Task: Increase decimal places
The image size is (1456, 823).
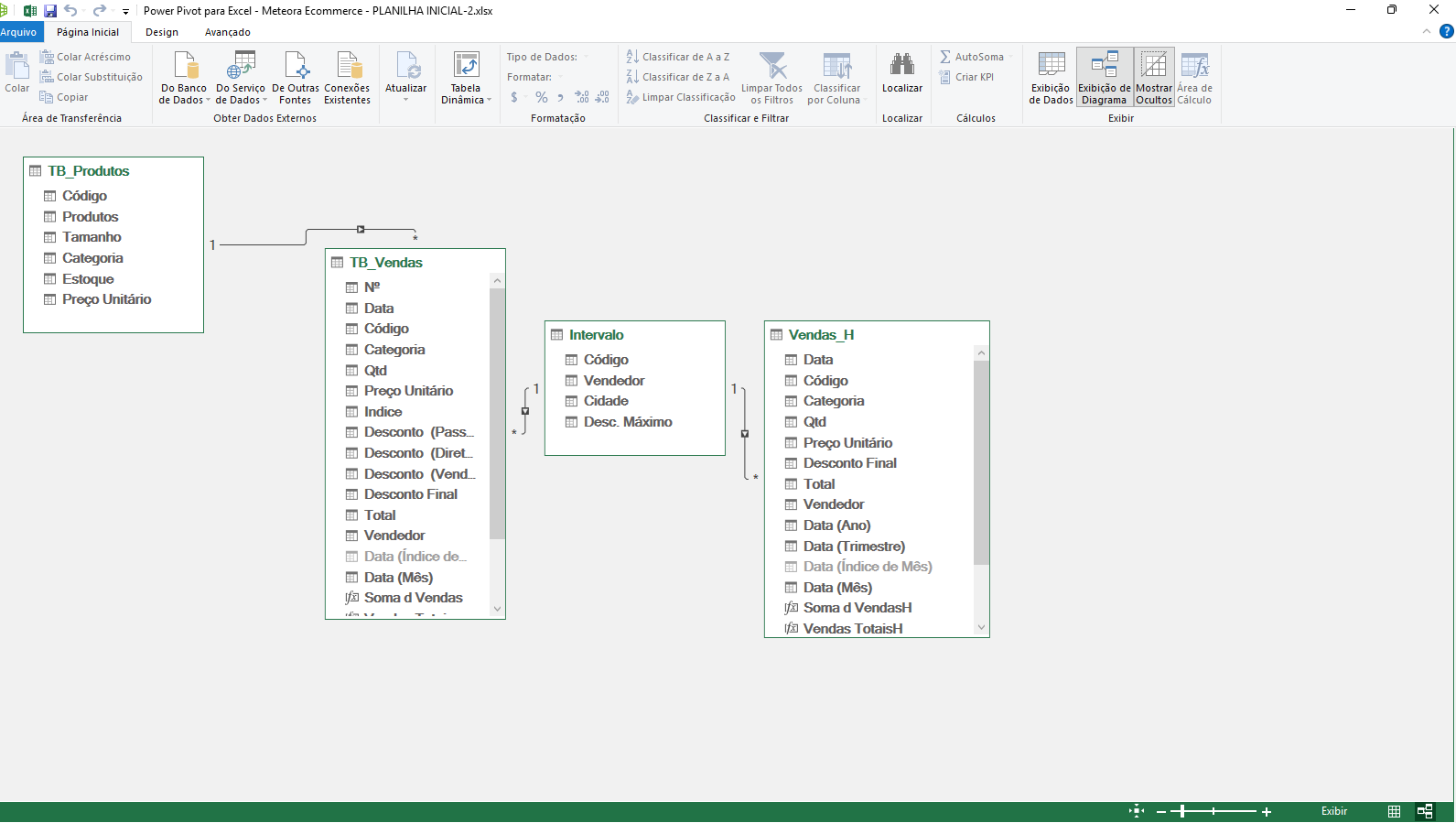Action: [582, 97]
